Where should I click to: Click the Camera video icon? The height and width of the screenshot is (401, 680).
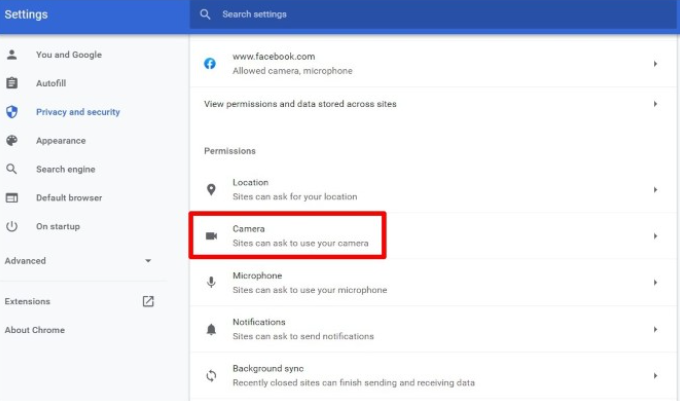(211, 236)
